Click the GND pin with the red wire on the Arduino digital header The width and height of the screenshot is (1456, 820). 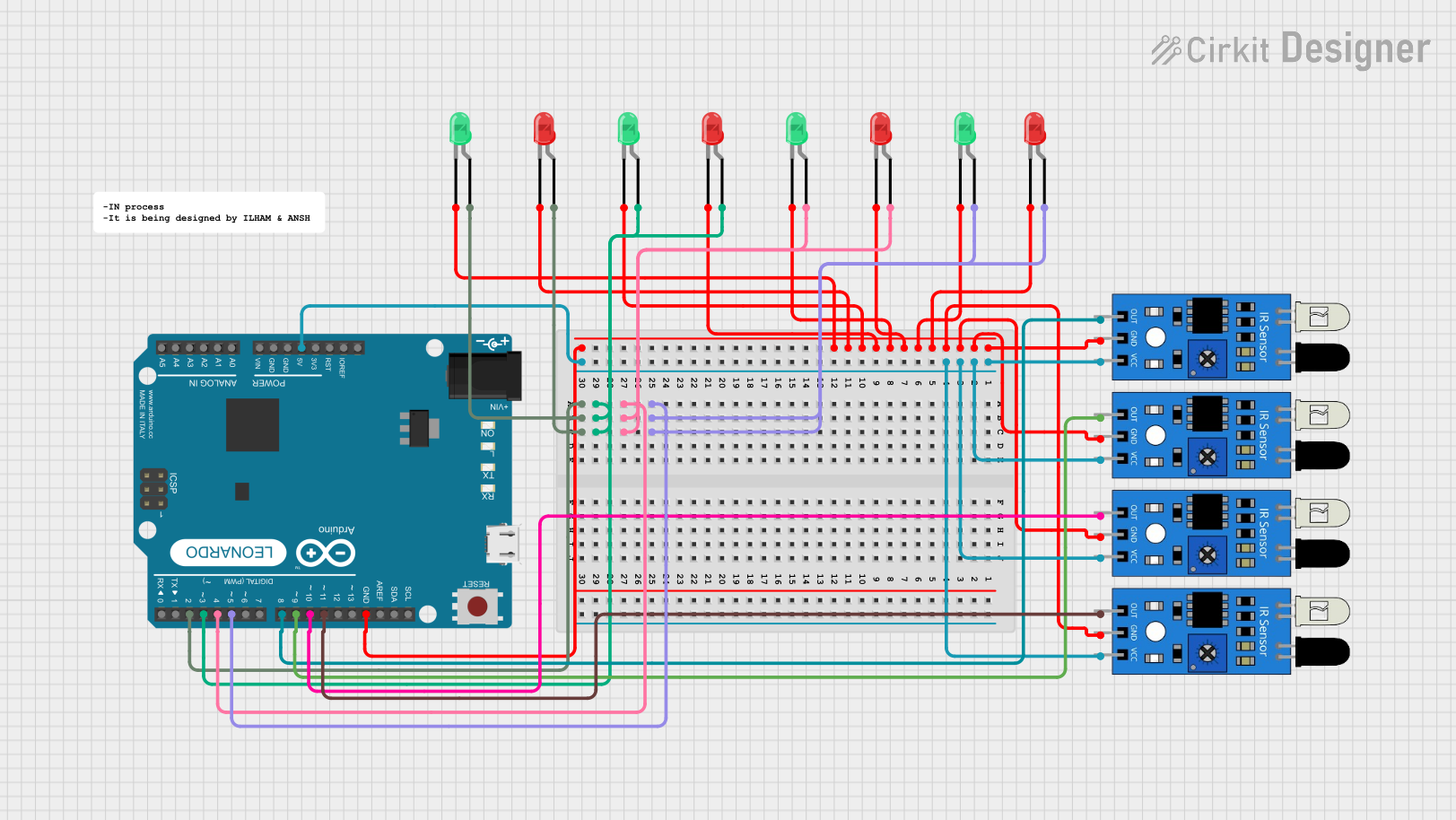point(366,615)
